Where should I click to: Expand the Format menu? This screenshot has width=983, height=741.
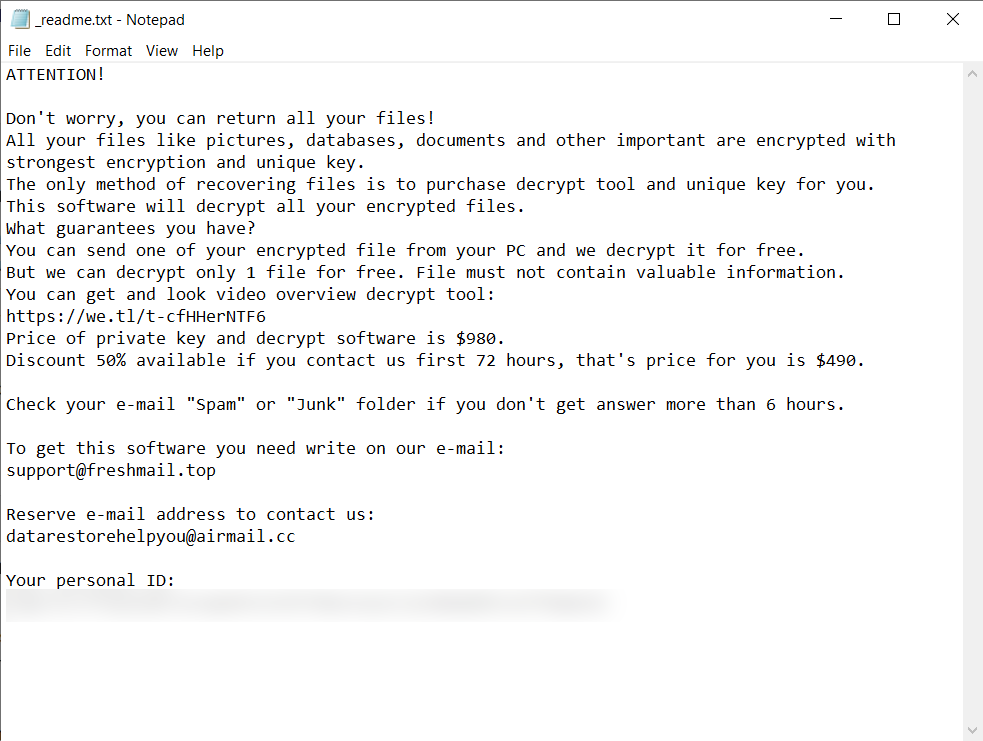point(108,51)
